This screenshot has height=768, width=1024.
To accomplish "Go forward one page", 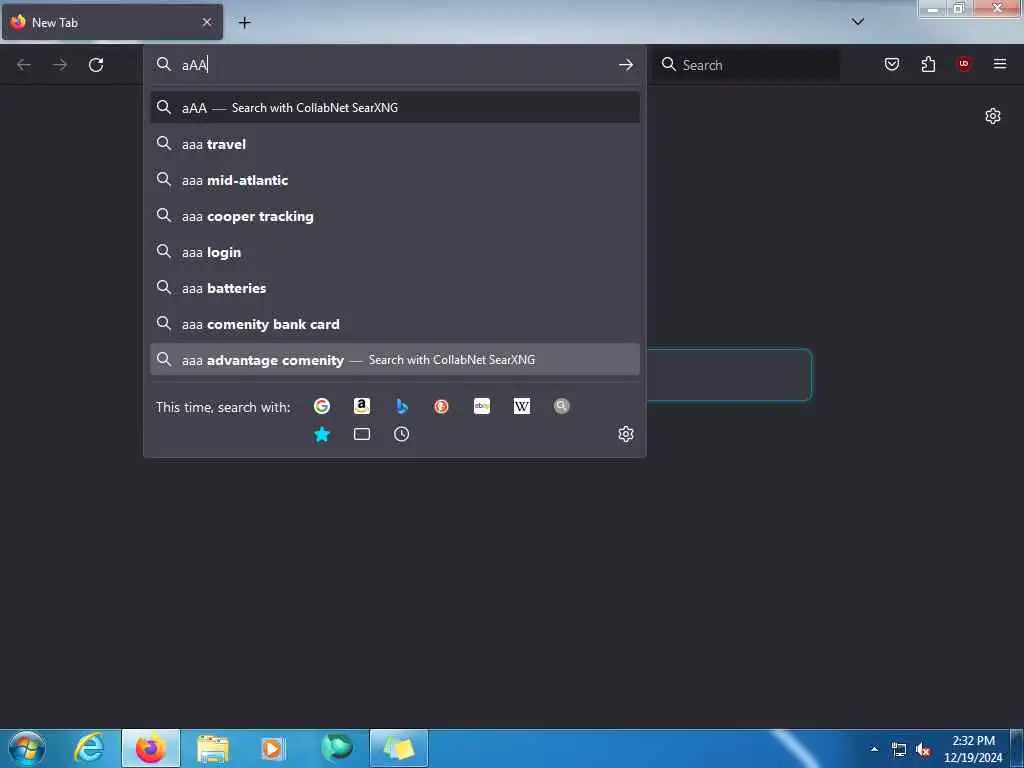I will click(x=60, y=65).
